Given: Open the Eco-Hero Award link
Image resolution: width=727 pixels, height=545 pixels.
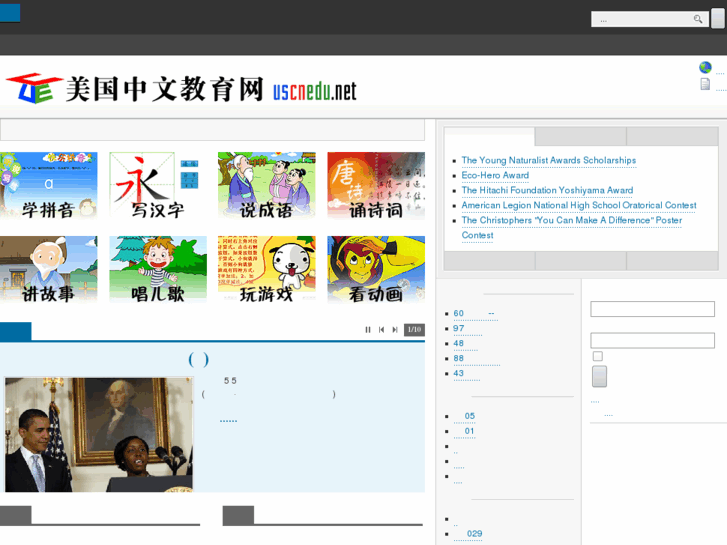Looking at the screenshot, I should (x=495, y=175).
